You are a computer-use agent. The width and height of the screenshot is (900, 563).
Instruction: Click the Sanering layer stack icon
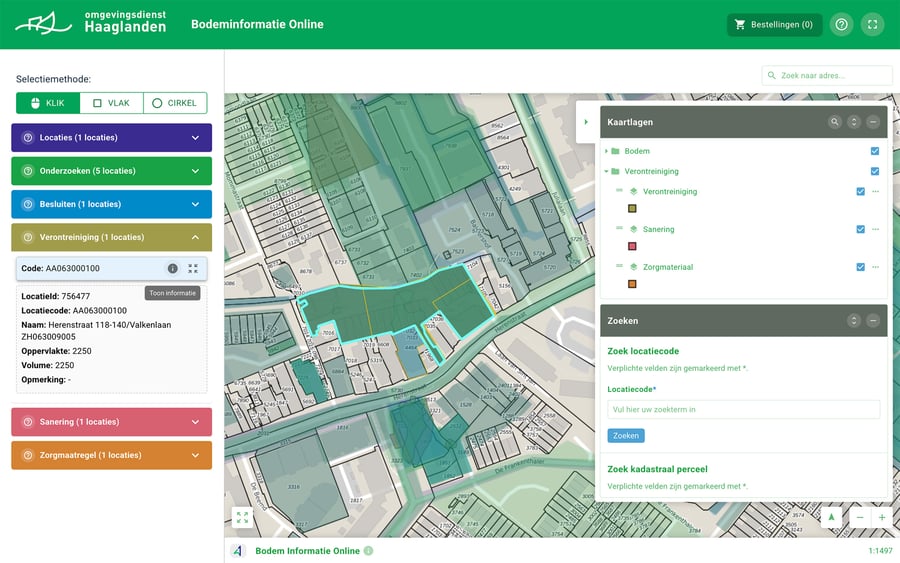tap(634, 229)
